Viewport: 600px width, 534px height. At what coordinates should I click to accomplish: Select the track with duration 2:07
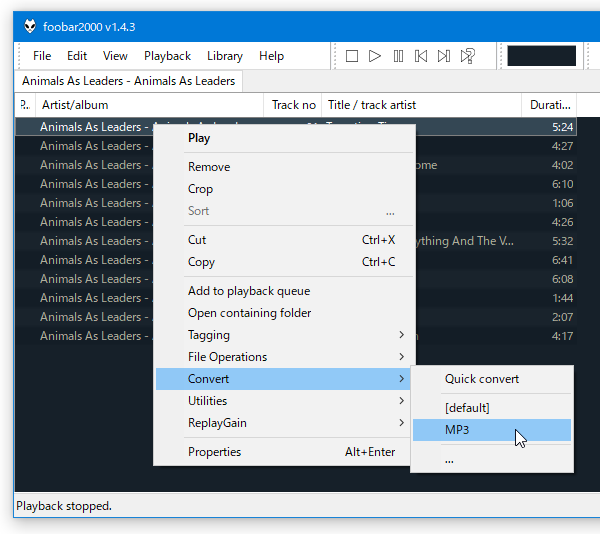[296, 317]
